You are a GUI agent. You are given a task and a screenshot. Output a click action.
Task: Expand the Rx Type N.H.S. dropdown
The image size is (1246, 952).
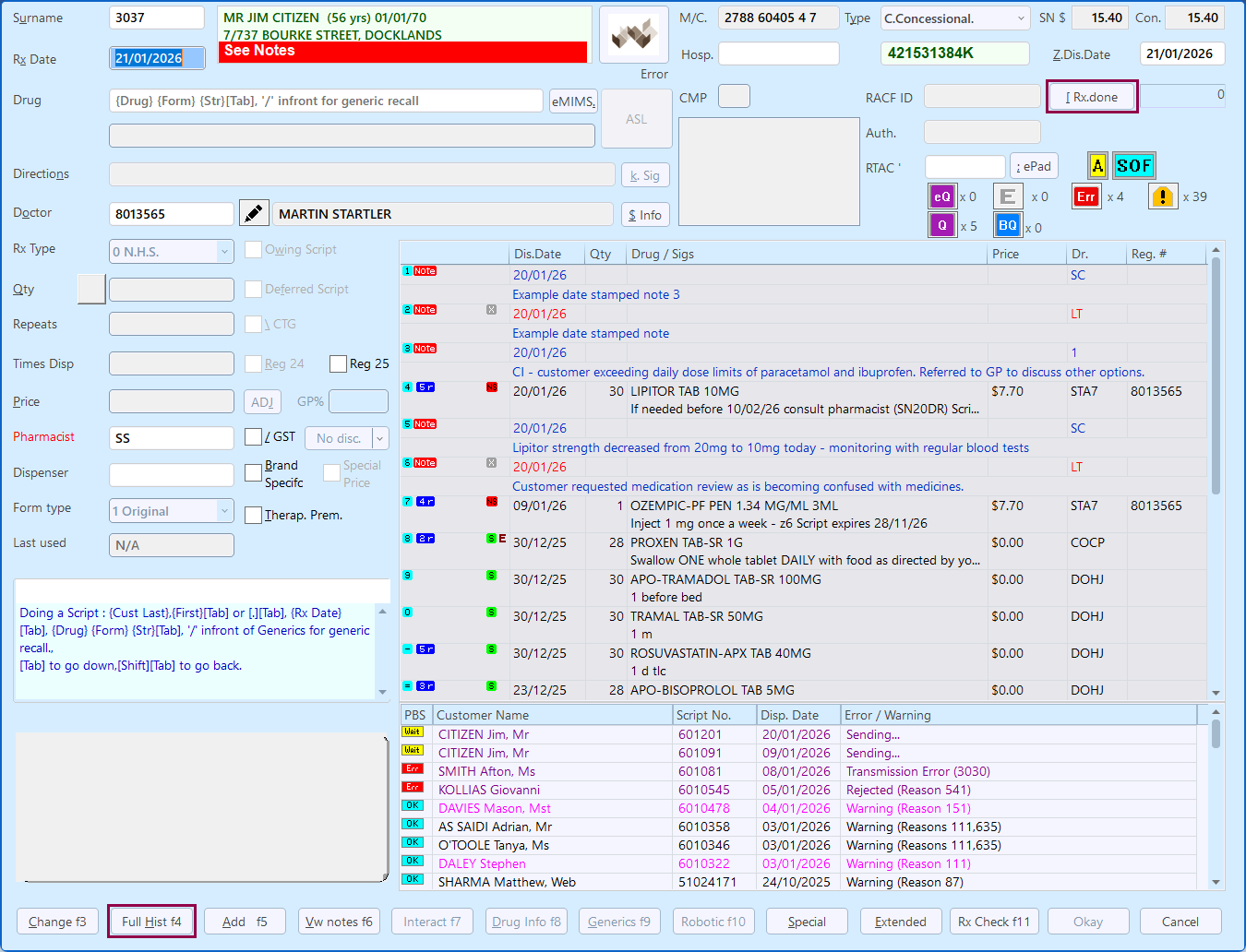[171, 252]
